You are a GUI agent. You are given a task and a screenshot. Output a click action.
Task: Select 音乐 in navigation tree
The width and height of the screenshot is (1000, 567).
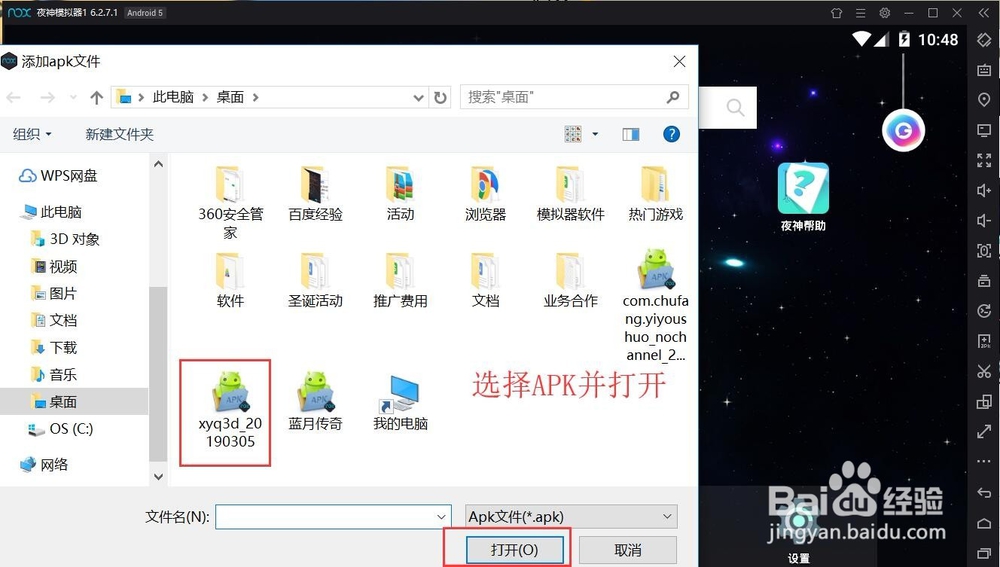pyautogui.click(x=55, y=374)
